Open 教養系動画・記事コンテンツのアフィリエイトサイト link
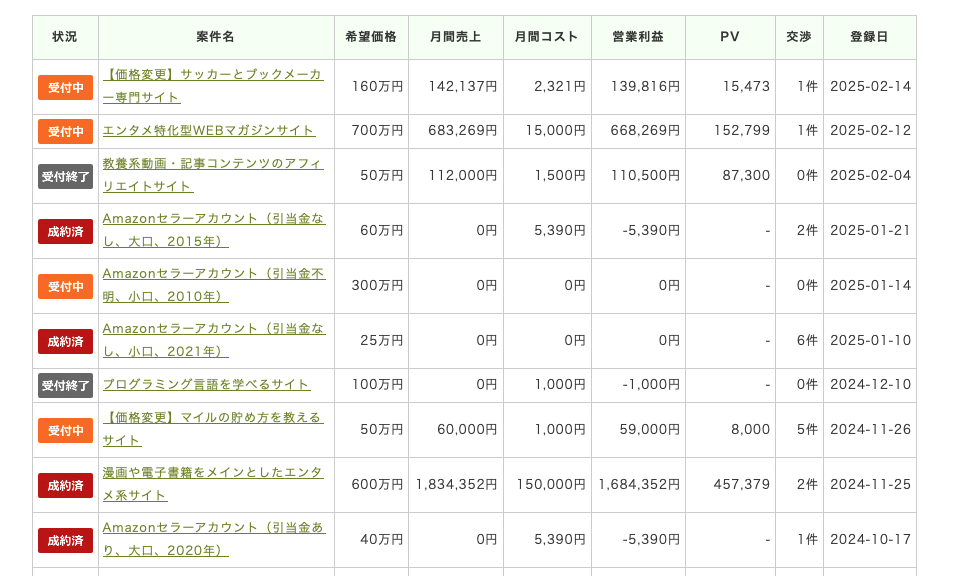963x576 pixels. [x=212, y=164]
